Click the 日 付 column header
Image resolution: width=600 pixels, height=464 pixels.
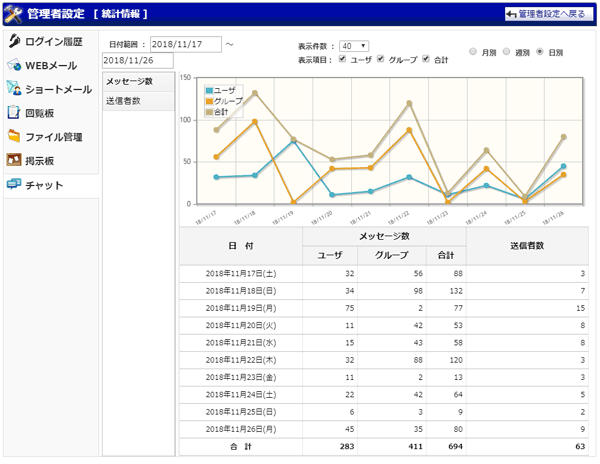[241, 246]
